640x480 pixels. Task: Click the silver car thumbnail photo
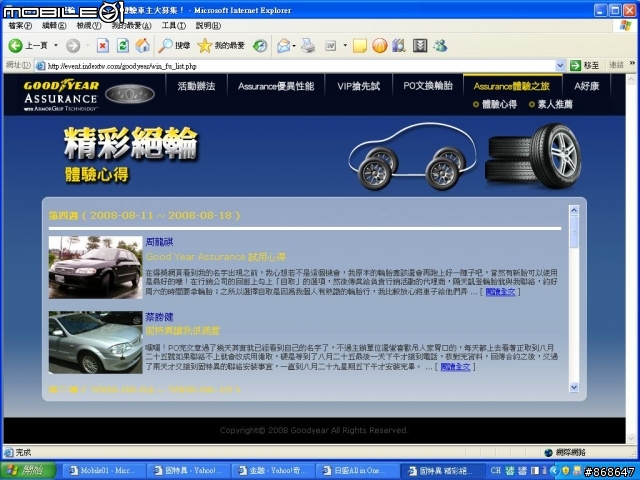[96, 342]
